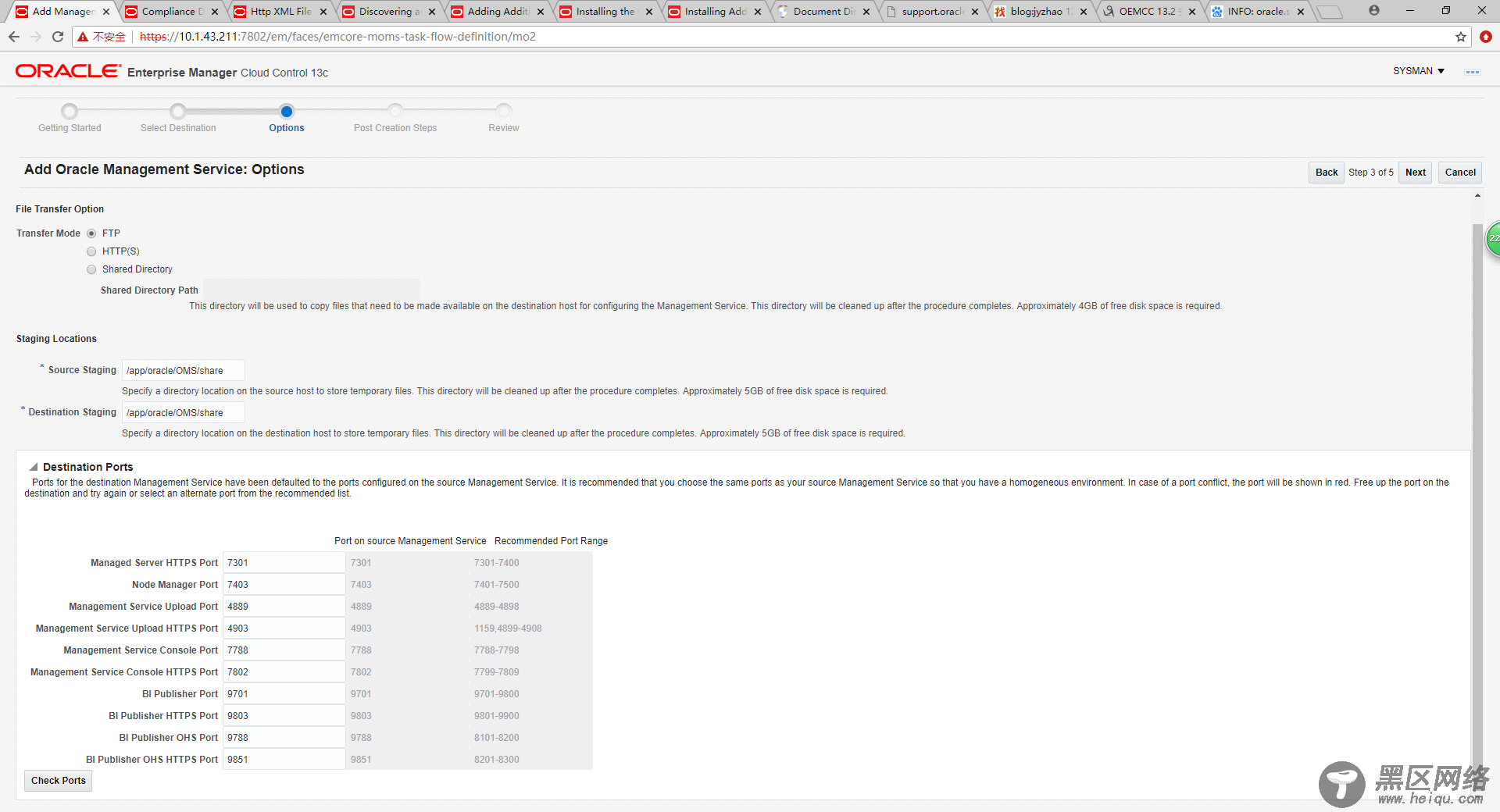The width and height of the screenshot is (1500, 812).
Task: Edit the BI Publisher OHS Port field
Action: (284, 738)
